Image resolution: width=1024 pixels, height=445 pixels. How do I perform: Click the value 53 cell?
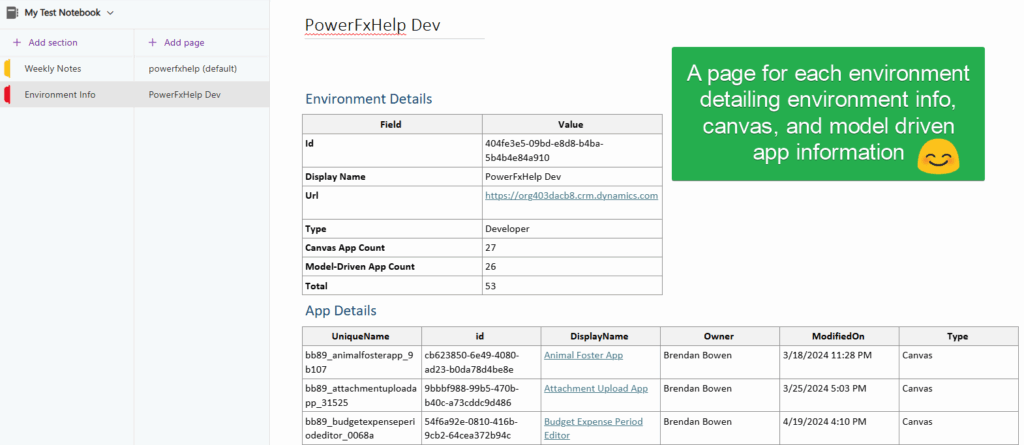click(x=572, y=286)
